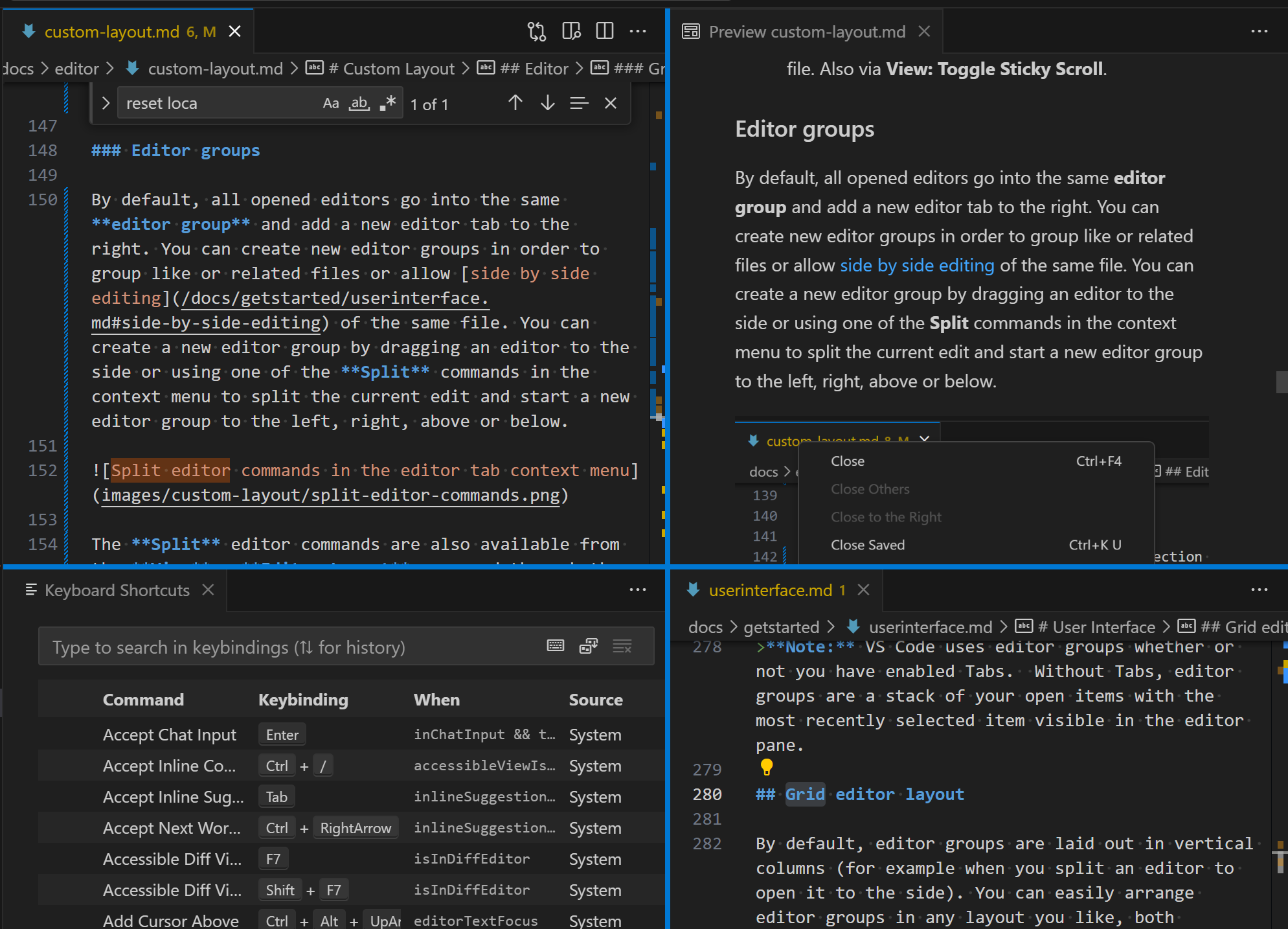Screen dimensions: 1288x929
Task: Jump to next match with the down arrow
Action: (547, 102)
